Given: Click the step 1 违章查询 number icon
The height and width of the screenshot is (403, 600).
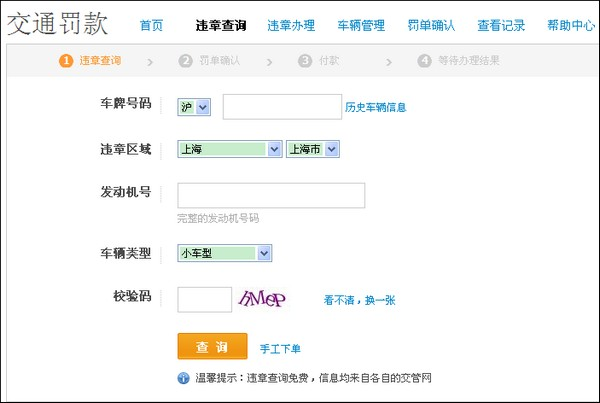Looking at the screenshot, I should pos(66,61).
